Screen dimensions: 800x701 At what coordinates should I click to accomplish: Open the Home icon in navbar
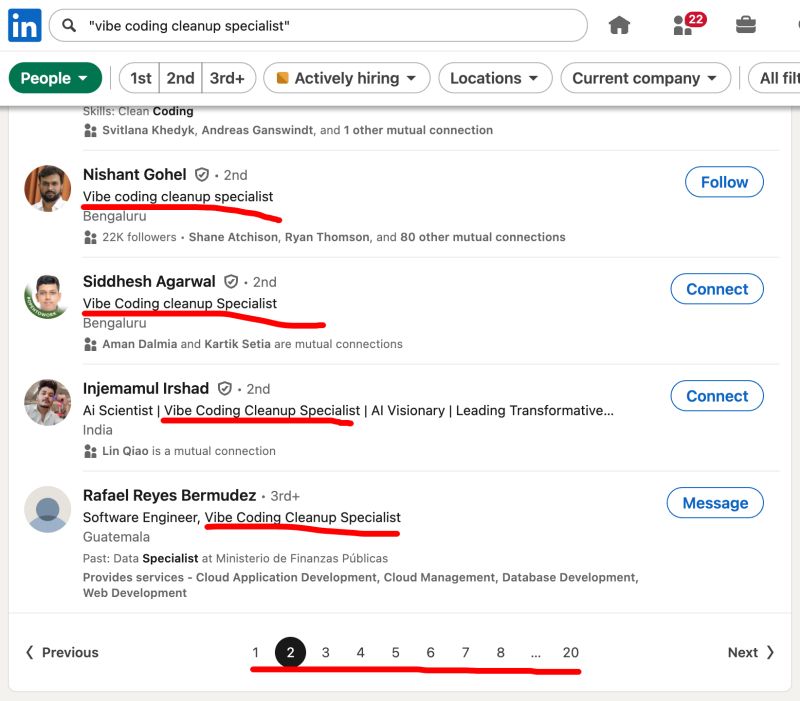click(620, 25)
